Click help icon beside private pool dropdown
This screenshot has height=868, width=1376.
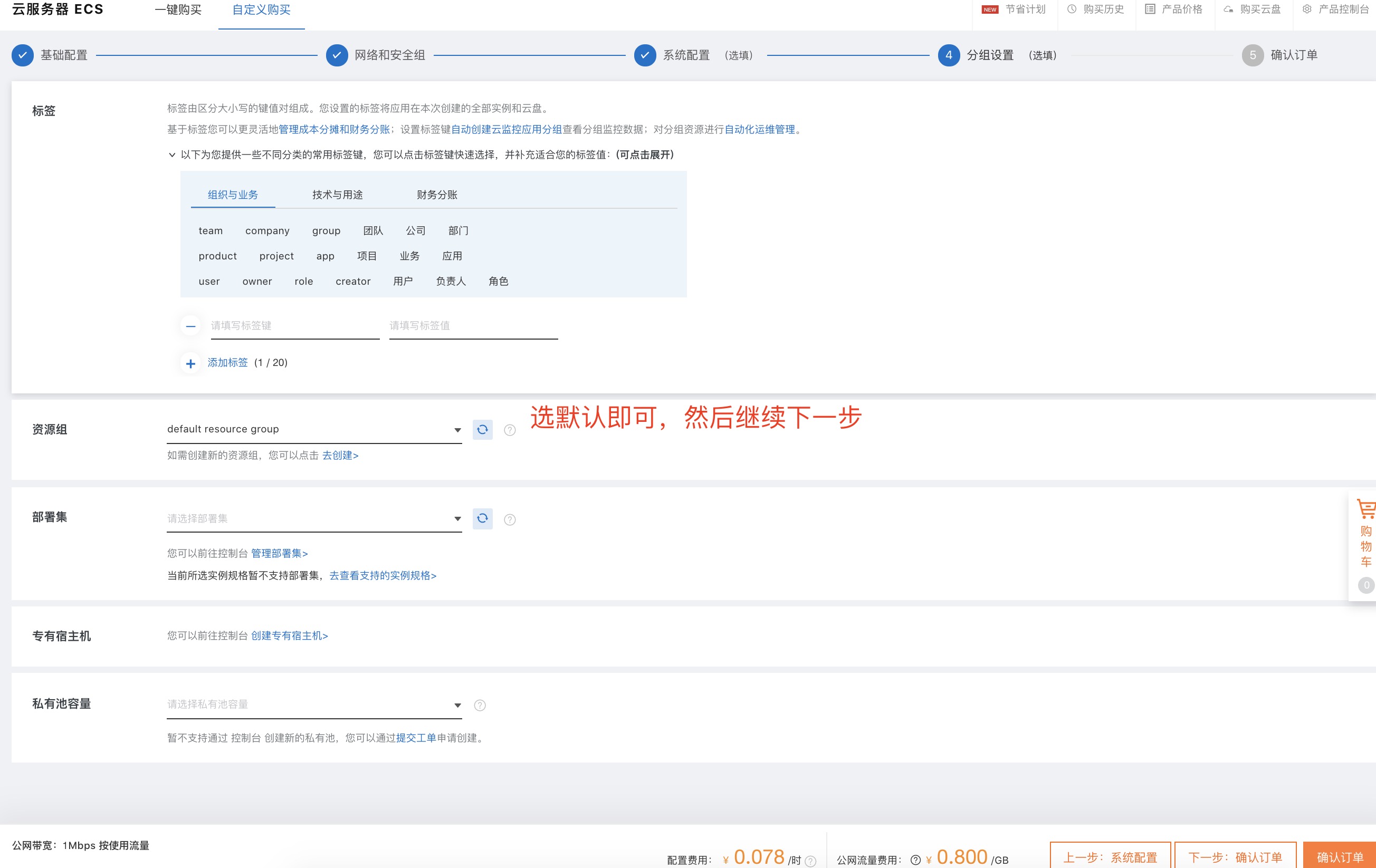(480, 705)
